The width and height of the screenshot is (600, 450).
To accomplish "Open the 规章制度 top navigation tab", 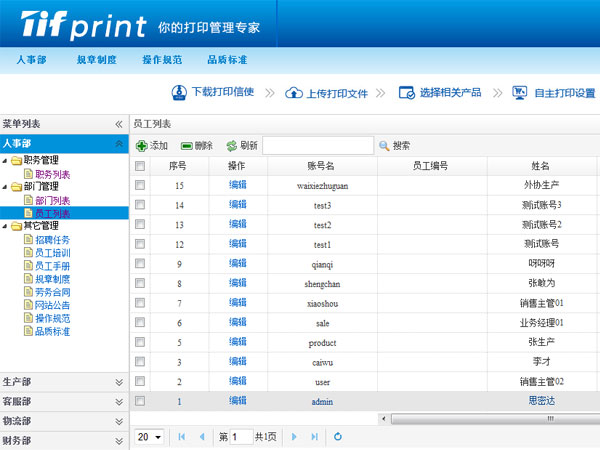I will (96, 60).
